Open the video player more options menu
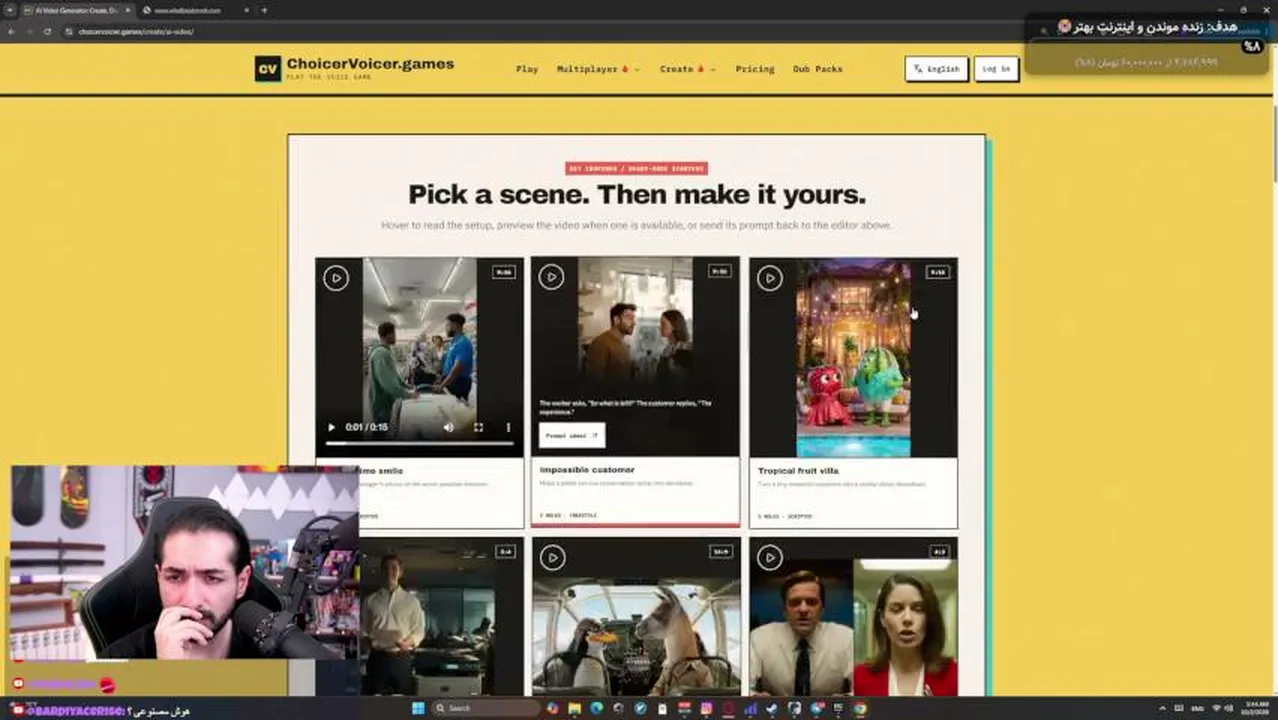 (508, 427)
